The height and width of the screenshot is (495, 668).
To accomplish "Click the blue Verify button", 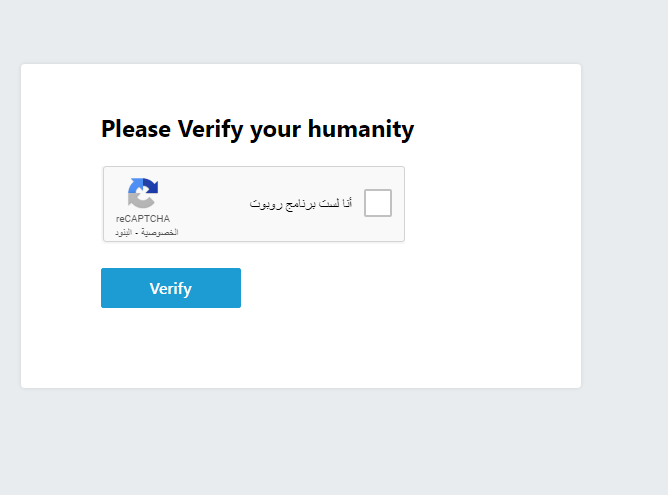I will [171, 288].
